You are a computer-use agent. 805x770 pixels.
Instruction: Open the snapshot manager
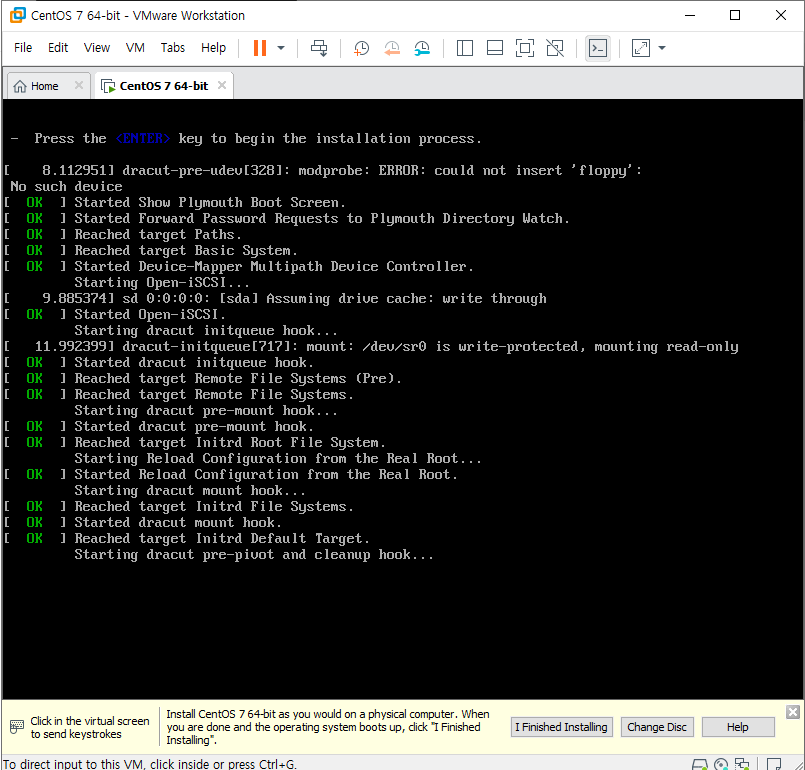click(422, 48)
